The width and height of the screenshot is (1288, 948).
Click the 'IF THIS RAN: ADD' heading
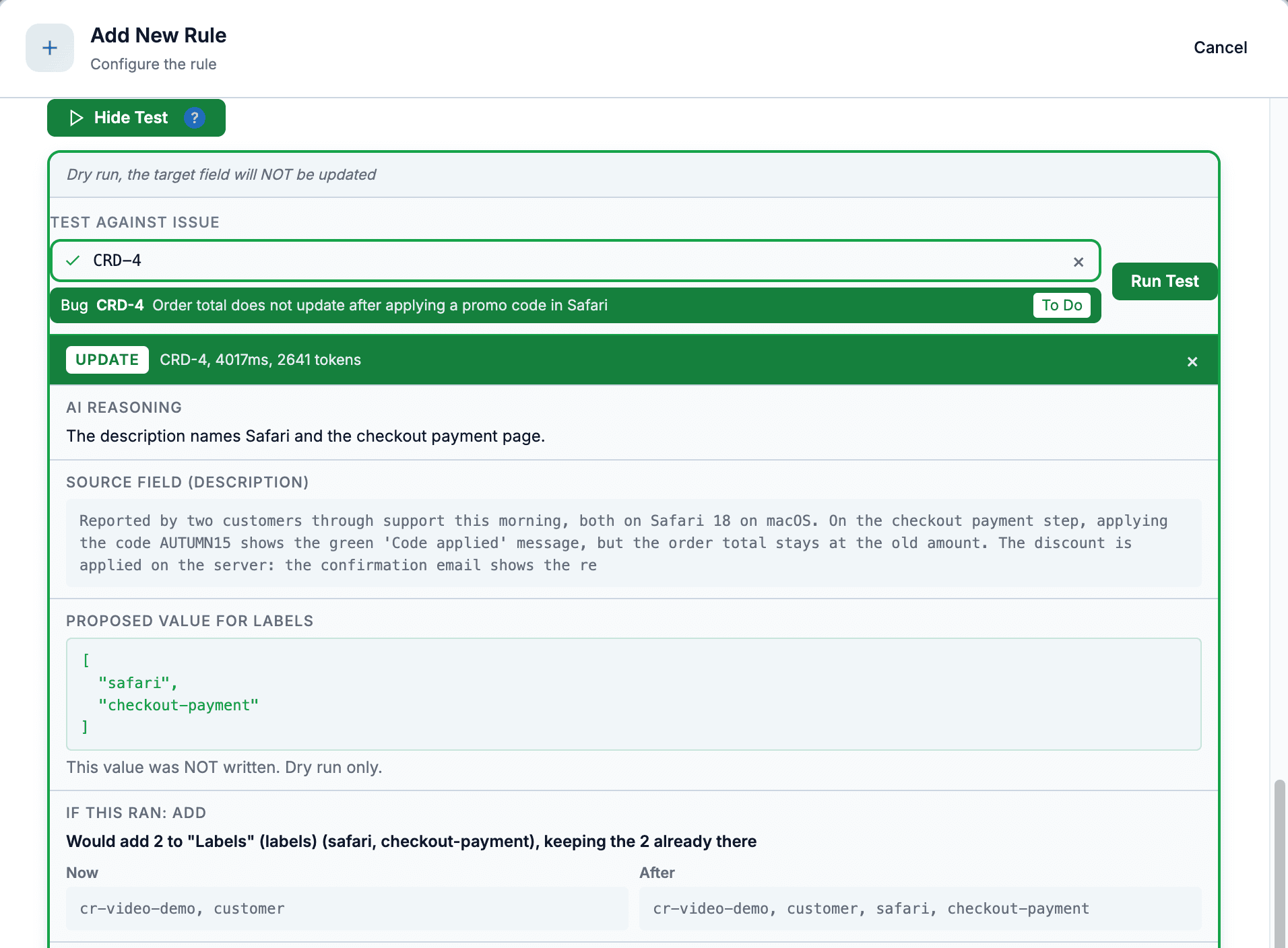coord(136,813)
